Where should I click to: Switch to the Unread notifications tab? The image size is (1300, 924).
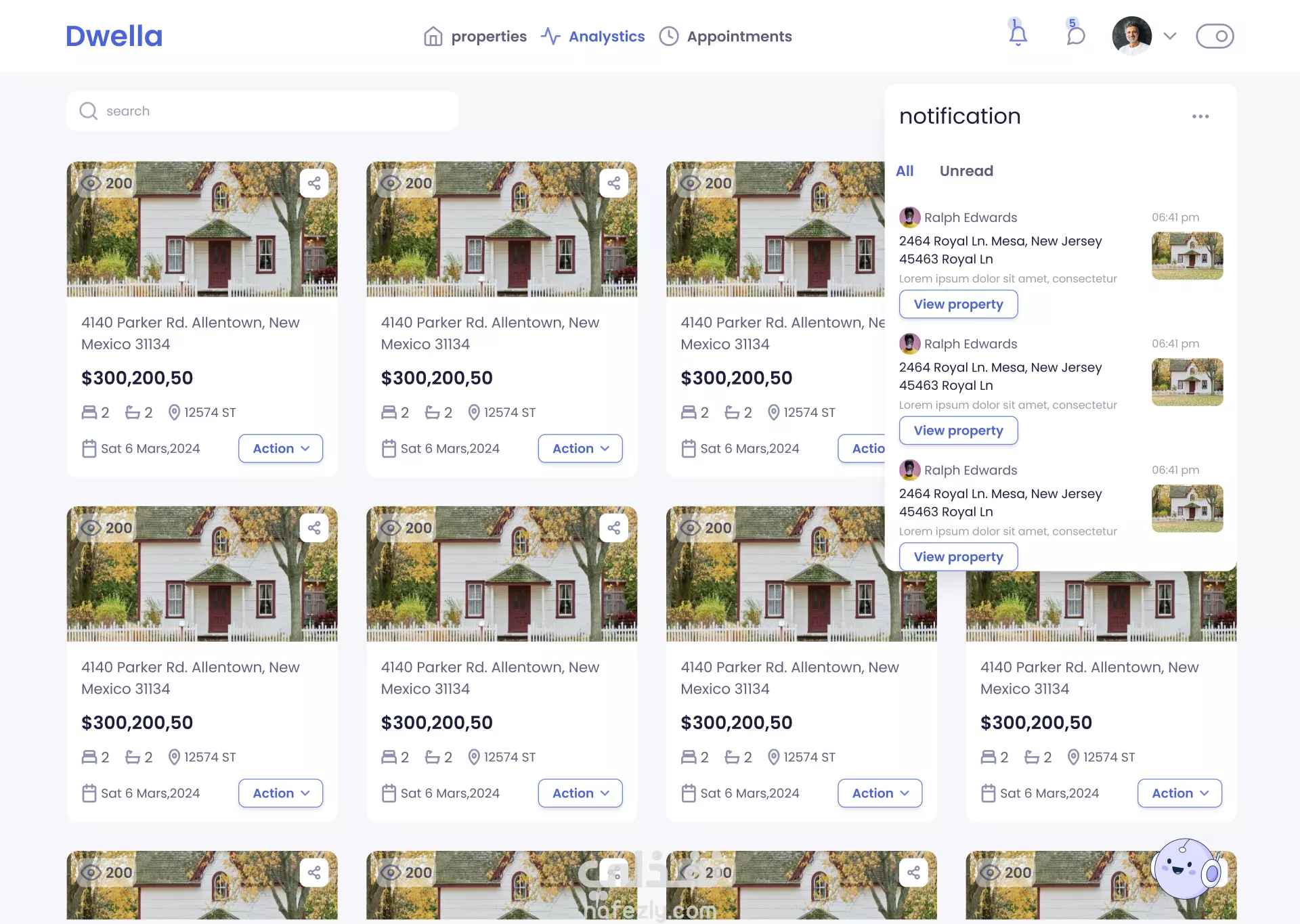tap(966, 171)
